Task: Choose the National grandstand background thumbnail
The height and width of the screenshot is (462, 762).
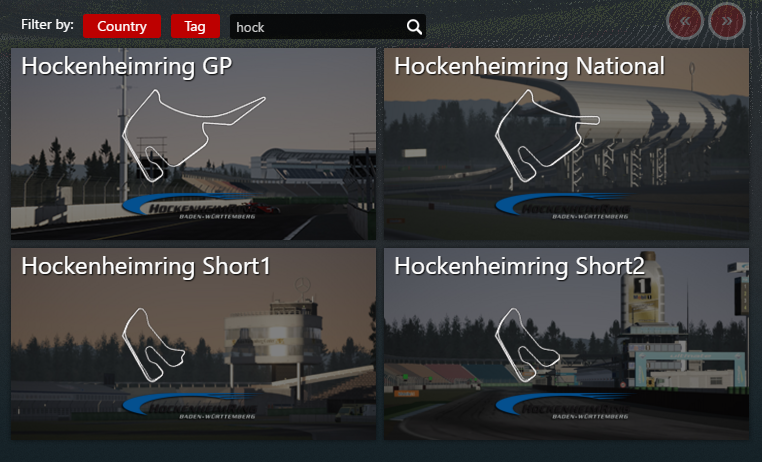Action: tap(566, 144)
